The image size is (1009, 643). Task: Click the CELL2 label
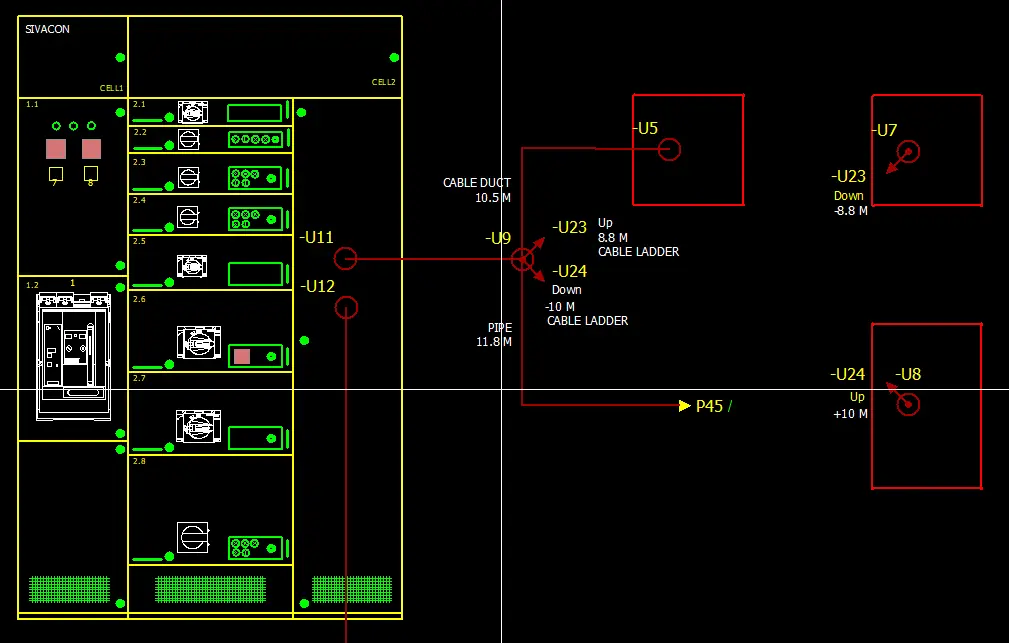tap(384, 82)
